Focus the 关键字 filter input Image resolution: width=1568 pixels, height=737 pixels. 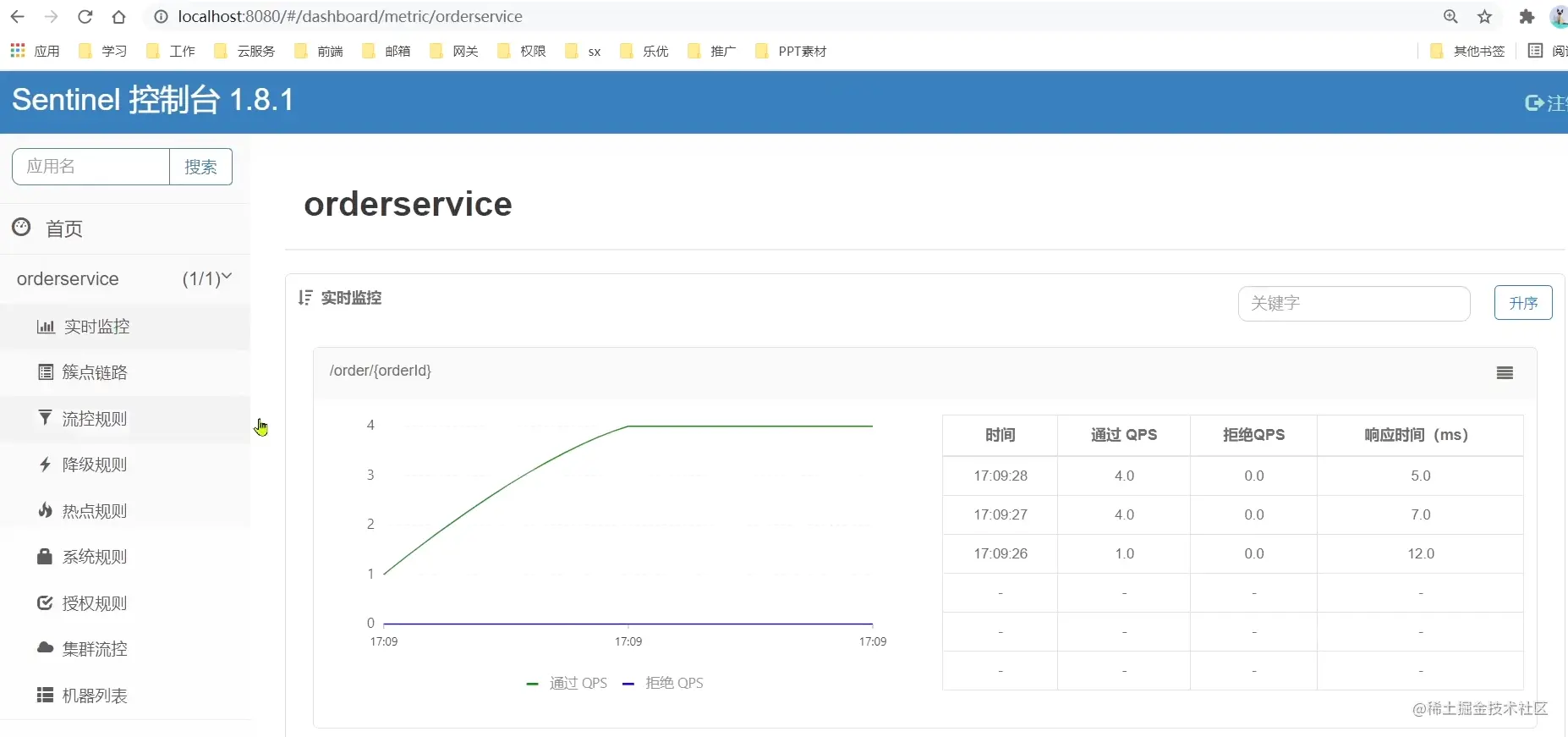click(x=1354, y=303)
